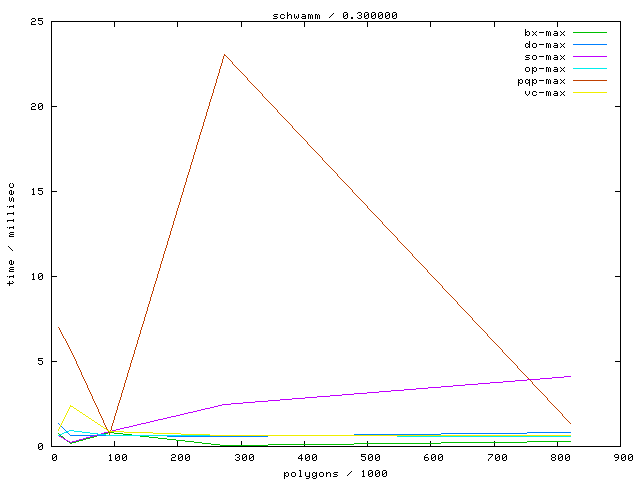
Task: Select the do-max legend entry text
Action: point(544,45)
